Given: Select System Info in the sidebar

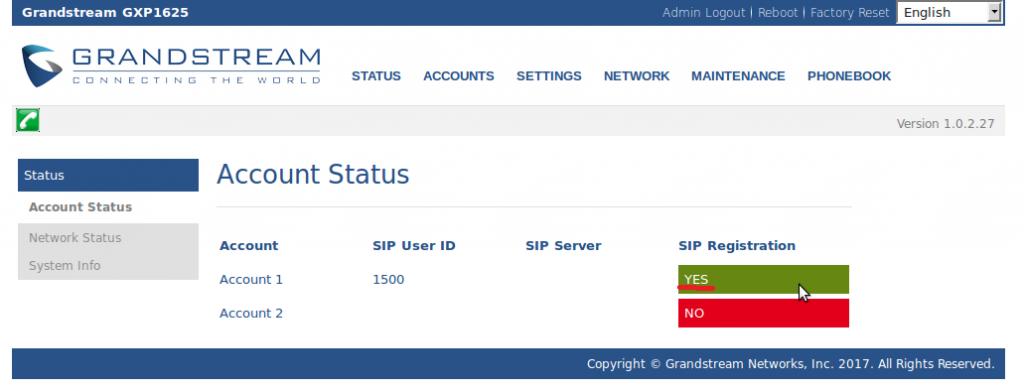Looking at the screenshot, I should 65,266.
